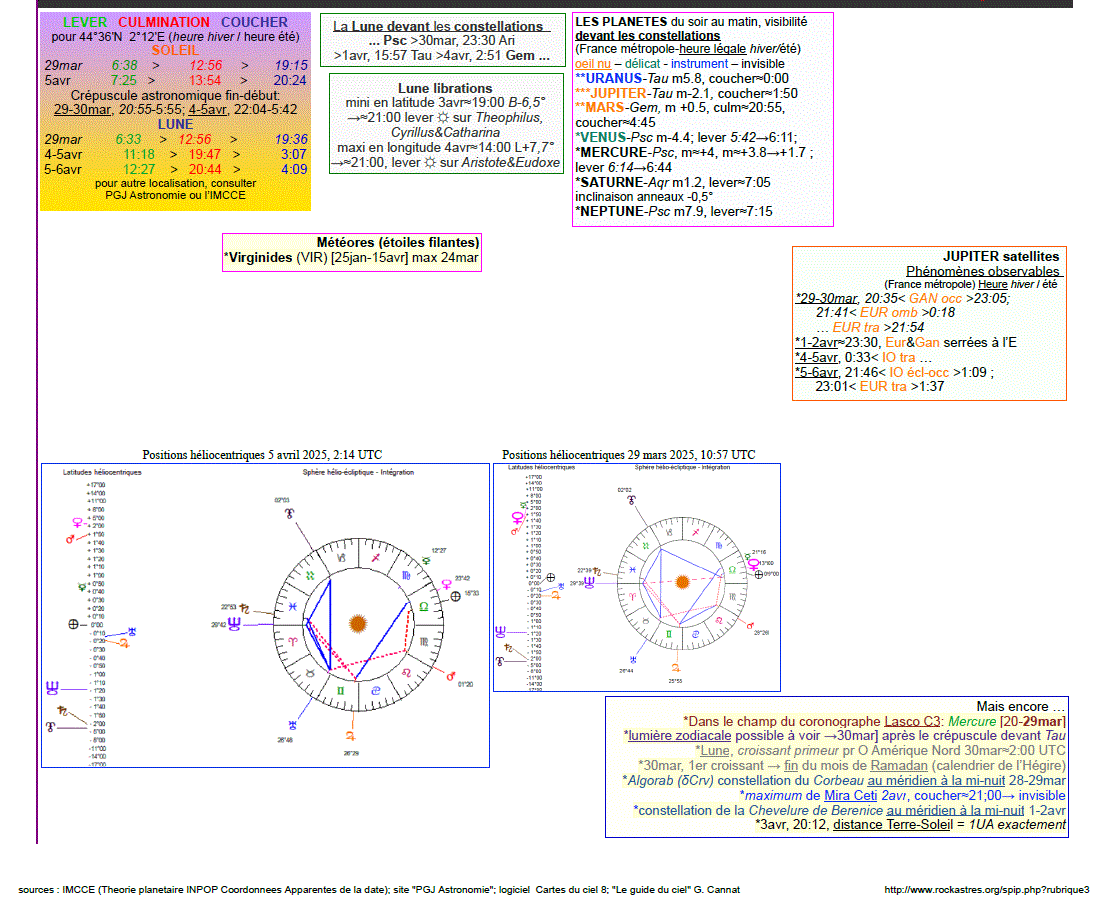Click the 'Heure' link in JUPITER satellites box
Image resolution: width=1112 pixels, height=901 pixels.
[993, 284]
